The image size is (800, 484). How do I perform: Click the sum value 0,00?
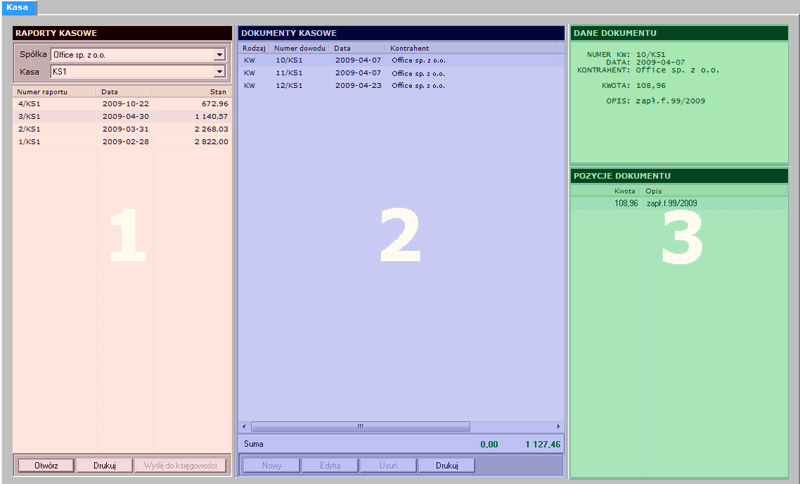pyautogui.click(x=489, y=444)
